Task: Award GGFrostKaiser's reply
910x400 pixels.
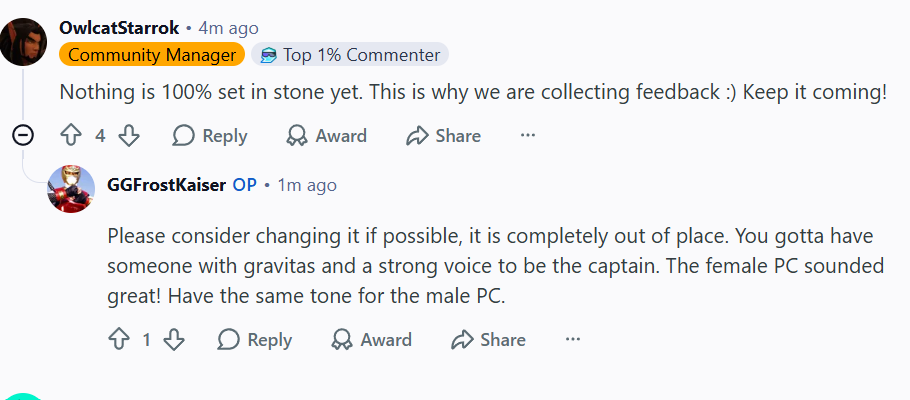Action: pos(372,340)
